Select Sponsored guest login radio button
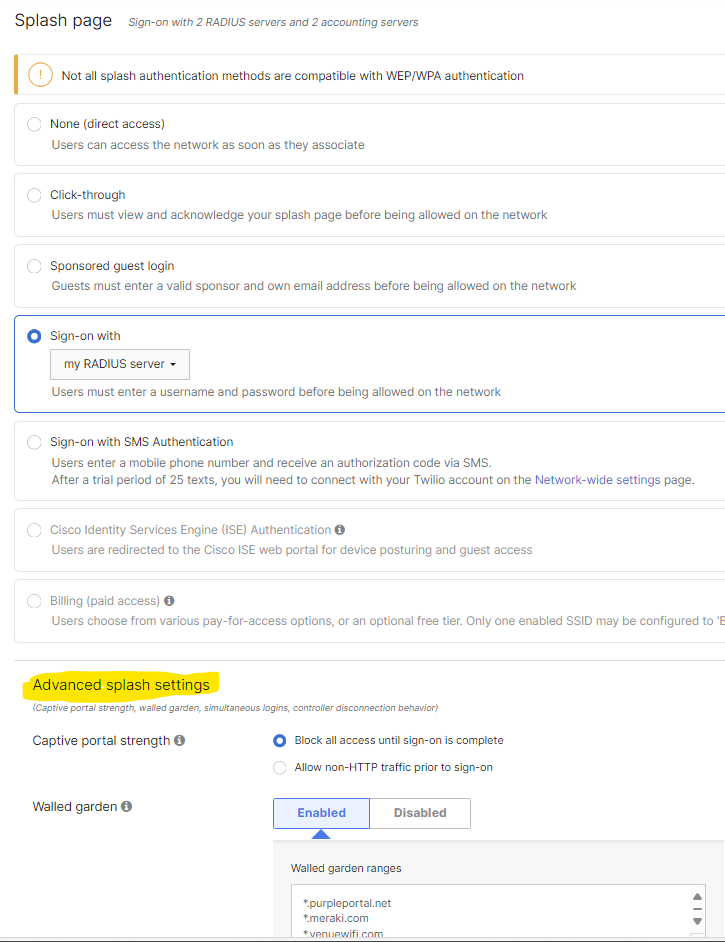 (34, 266)
